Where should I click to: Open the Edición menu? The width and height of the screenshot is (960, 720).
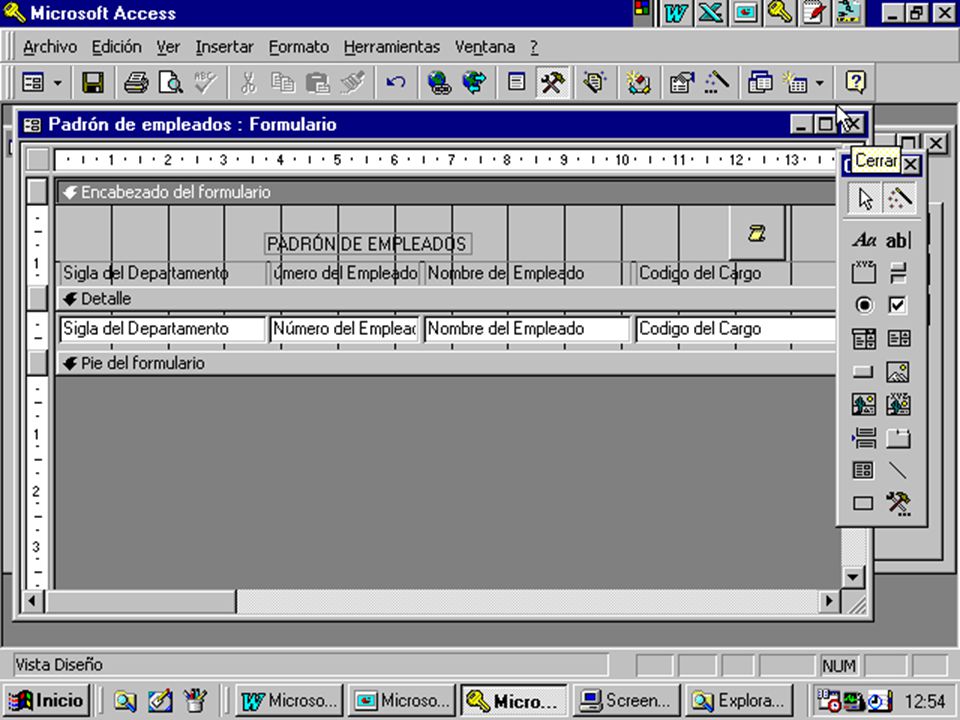tap(116, 47)
